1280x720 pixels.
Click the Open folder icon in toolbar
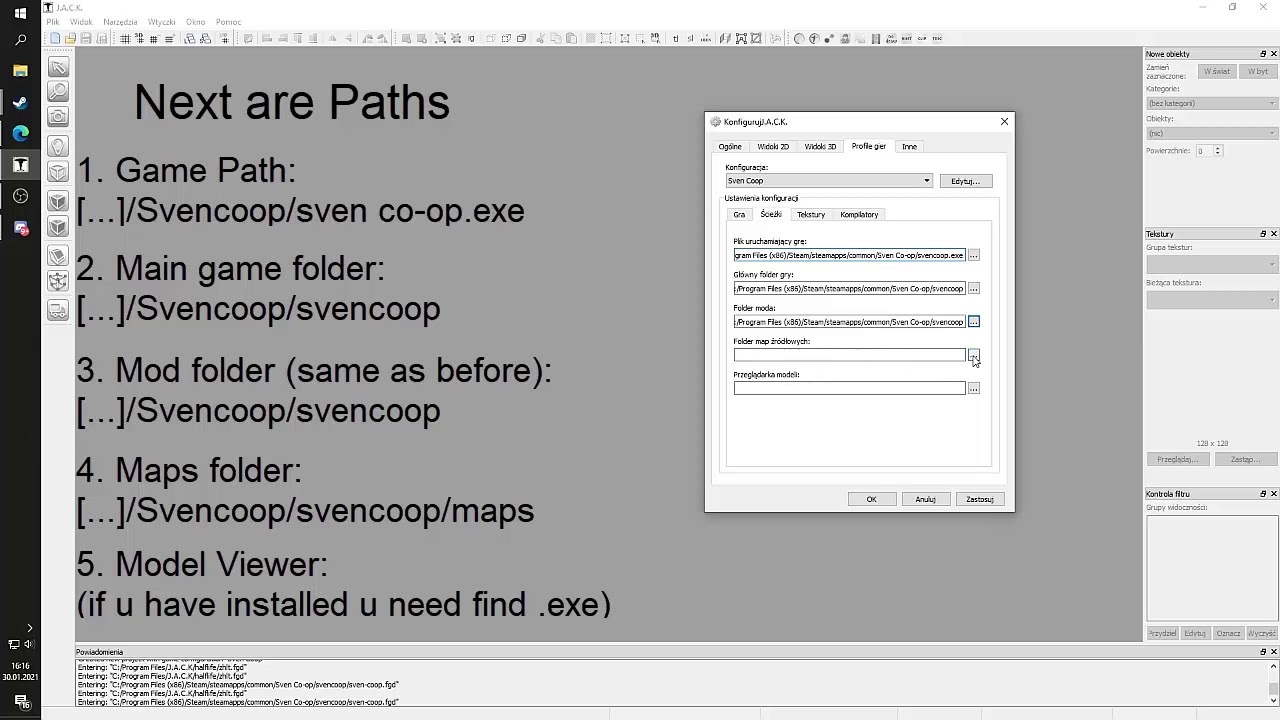coord(71,39)
